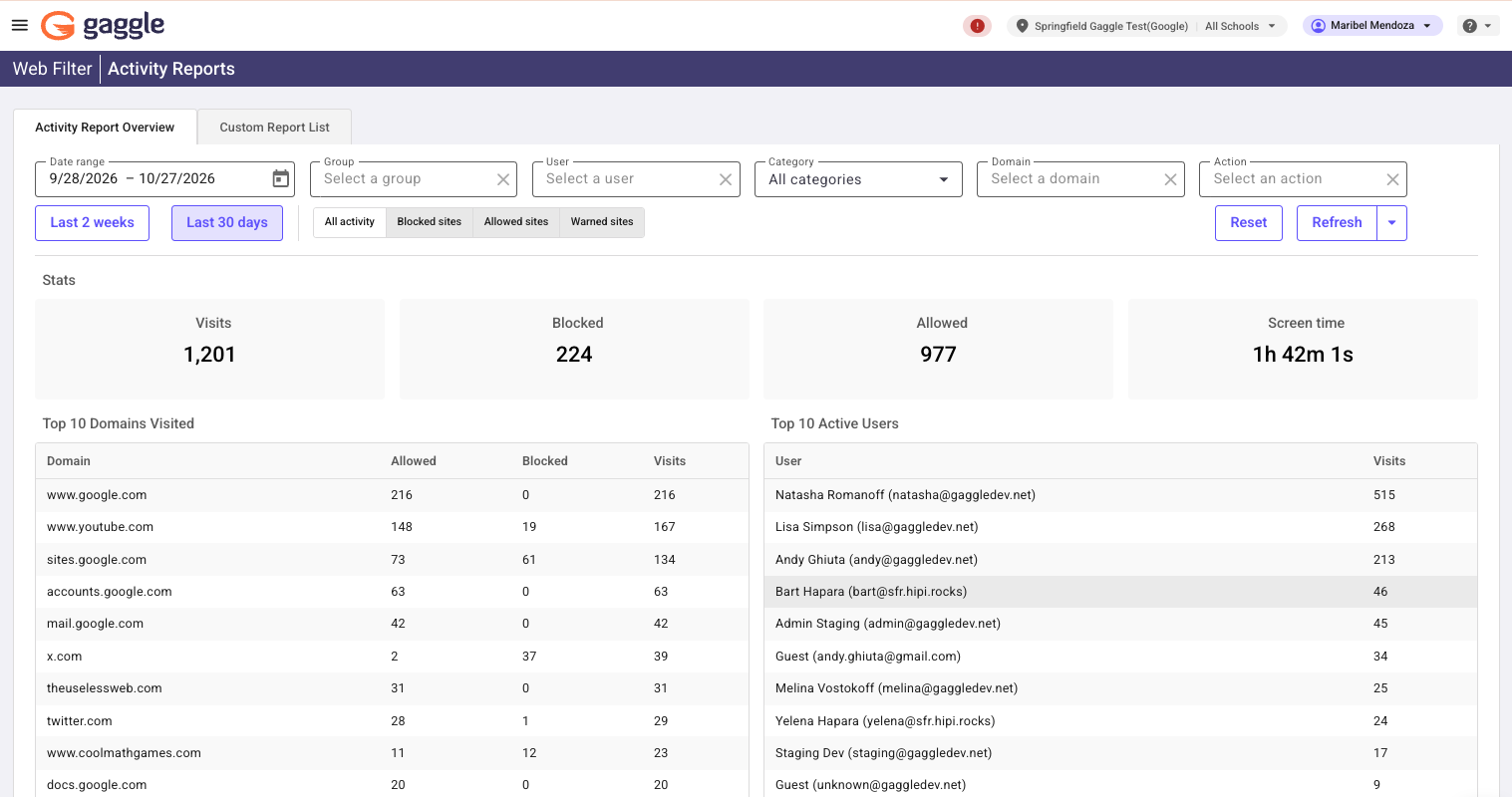
Task: Click the Maribel Mendoza user avatar icon
Action: 1318,26
